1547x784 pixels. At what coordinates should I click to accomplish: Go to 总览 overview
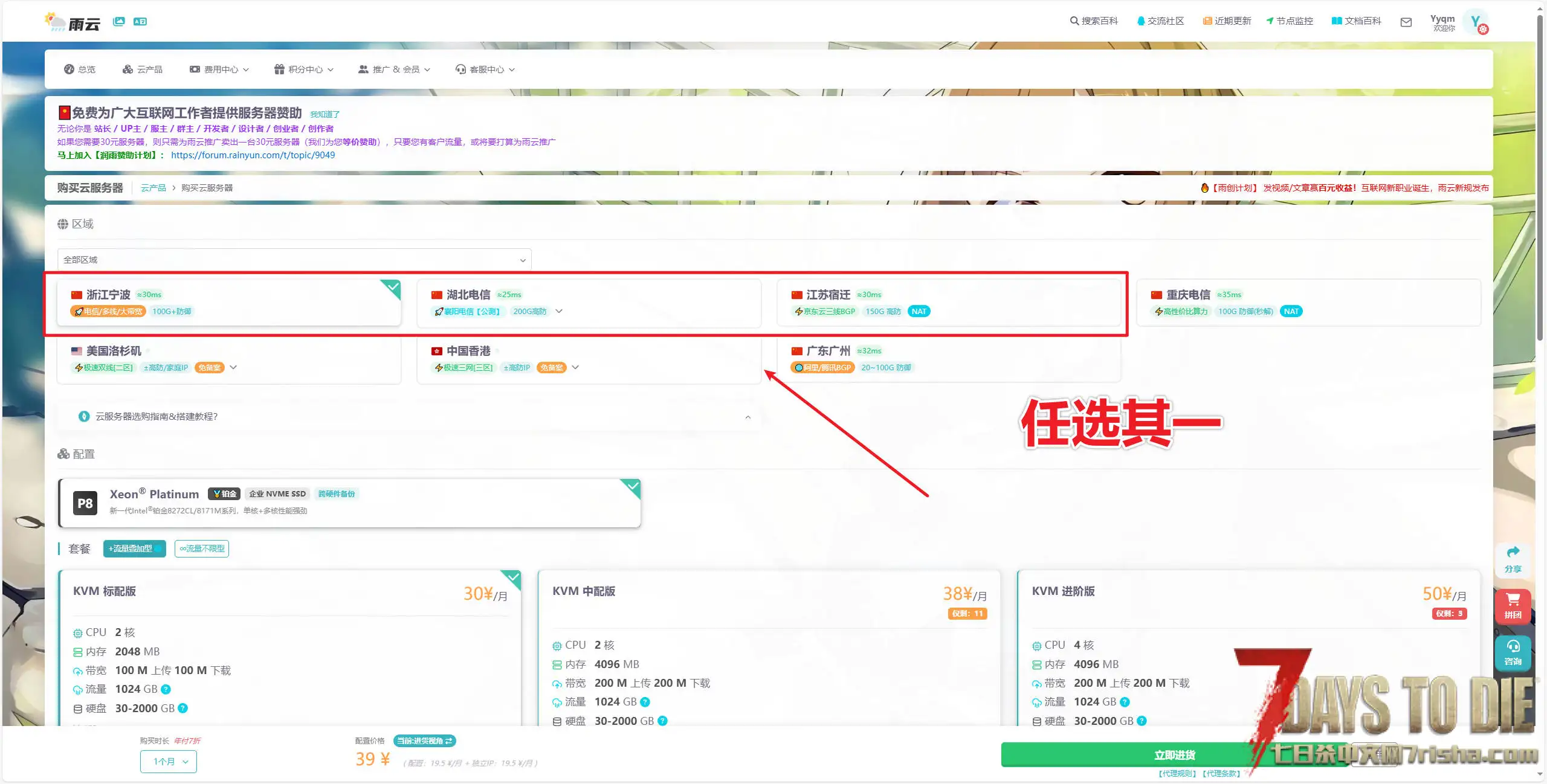pos(80,69)
